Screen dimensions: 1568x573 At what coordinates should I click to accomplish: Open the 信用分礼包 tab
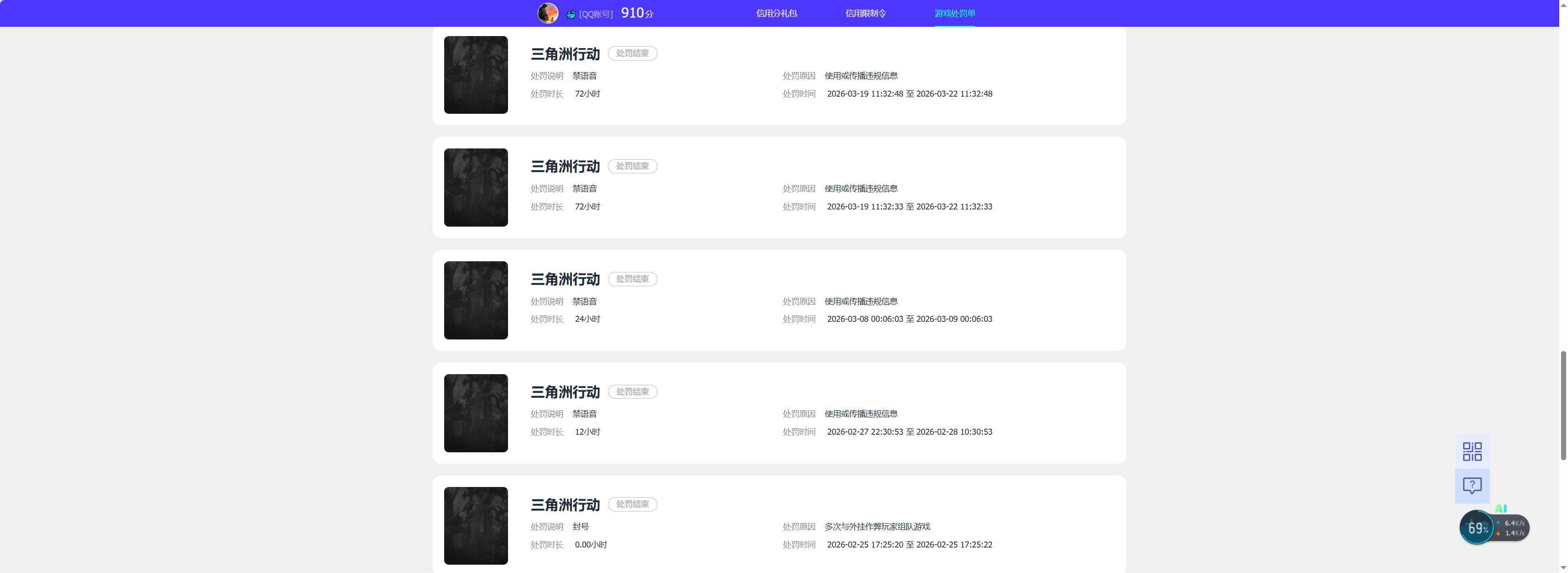pos(776,13)
